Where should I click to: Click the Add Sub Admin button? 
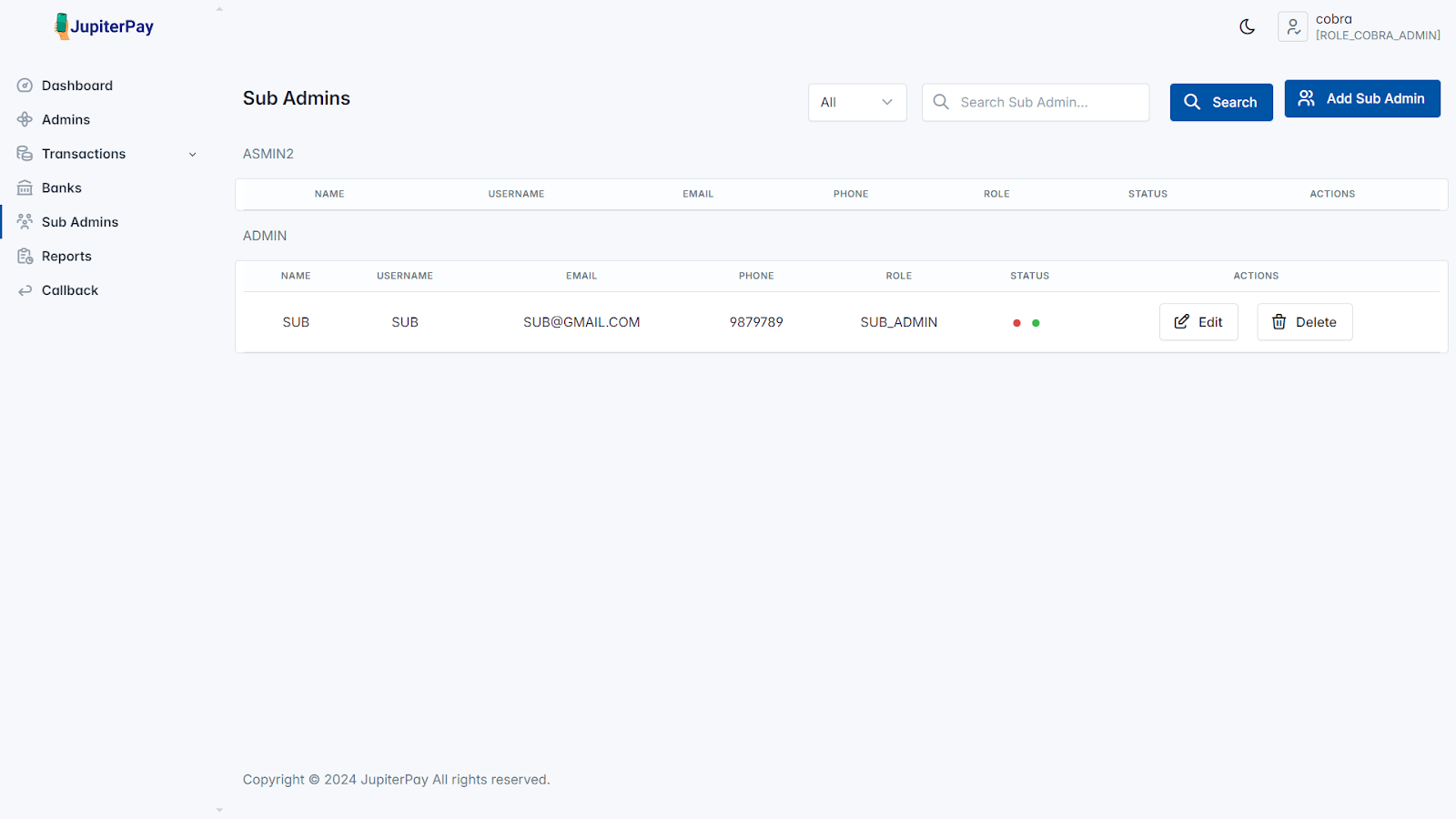tap(1362, 98)
